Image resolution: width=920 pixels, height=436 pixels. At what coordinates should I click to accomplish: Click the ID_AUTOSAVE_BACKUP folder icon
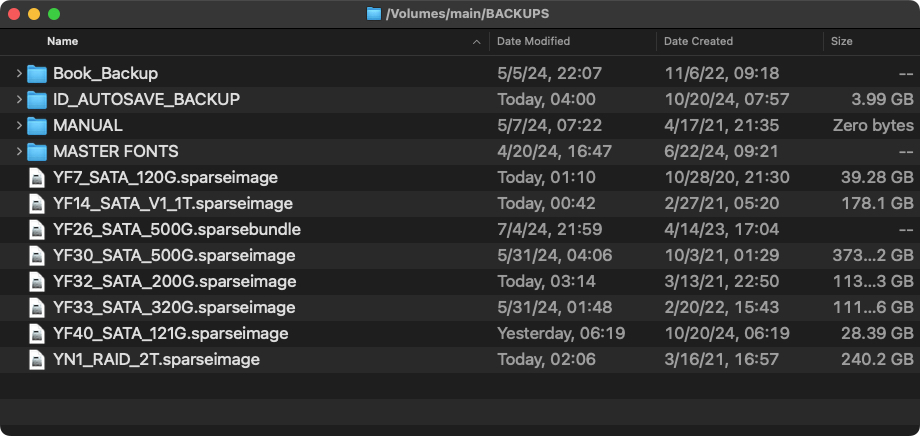[x=37, y=99]
